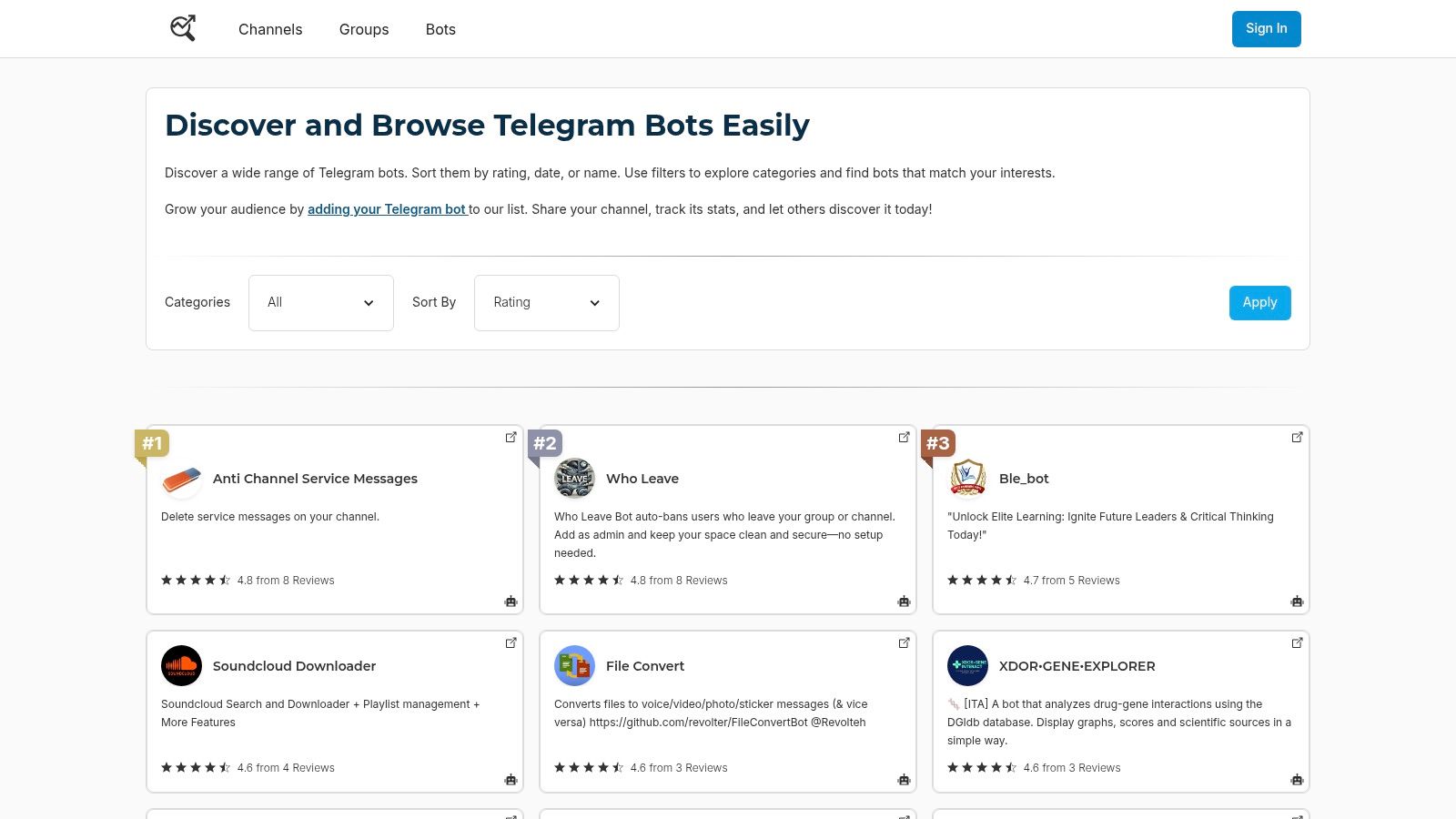Click the site logo in the header
The width and height of the screenshot is (1456, 819).
pos(183,28)
